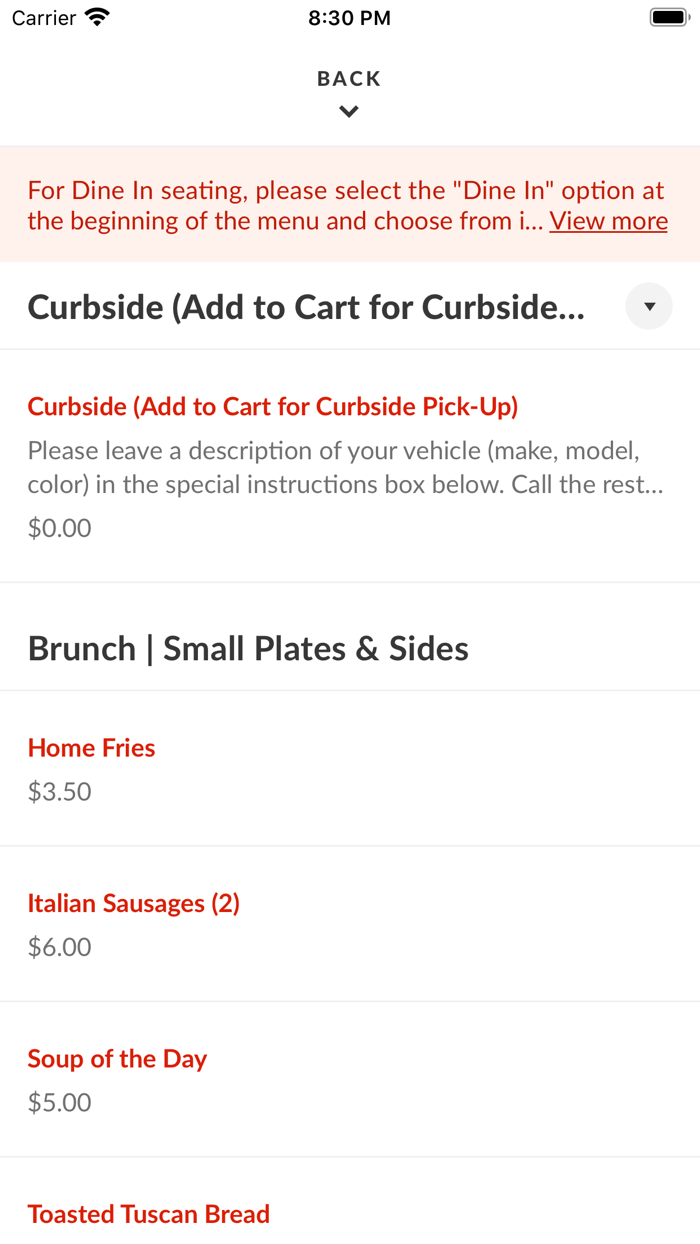Open the View more link in banner
Screen dimensions: 700x1244
click(x=608, y=221)
